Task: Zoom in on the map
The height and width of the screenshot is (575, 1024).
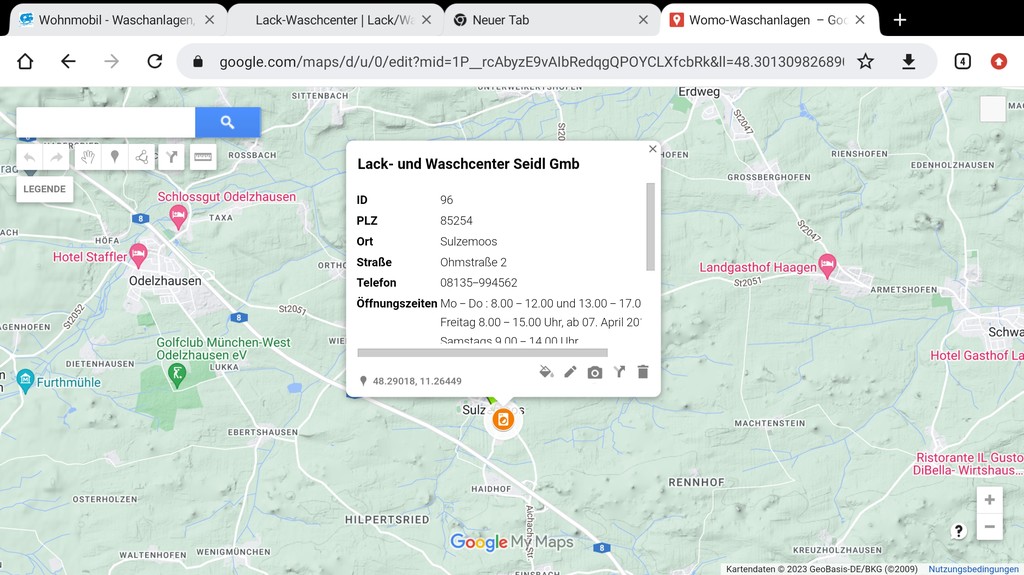Action: [989, 500]
